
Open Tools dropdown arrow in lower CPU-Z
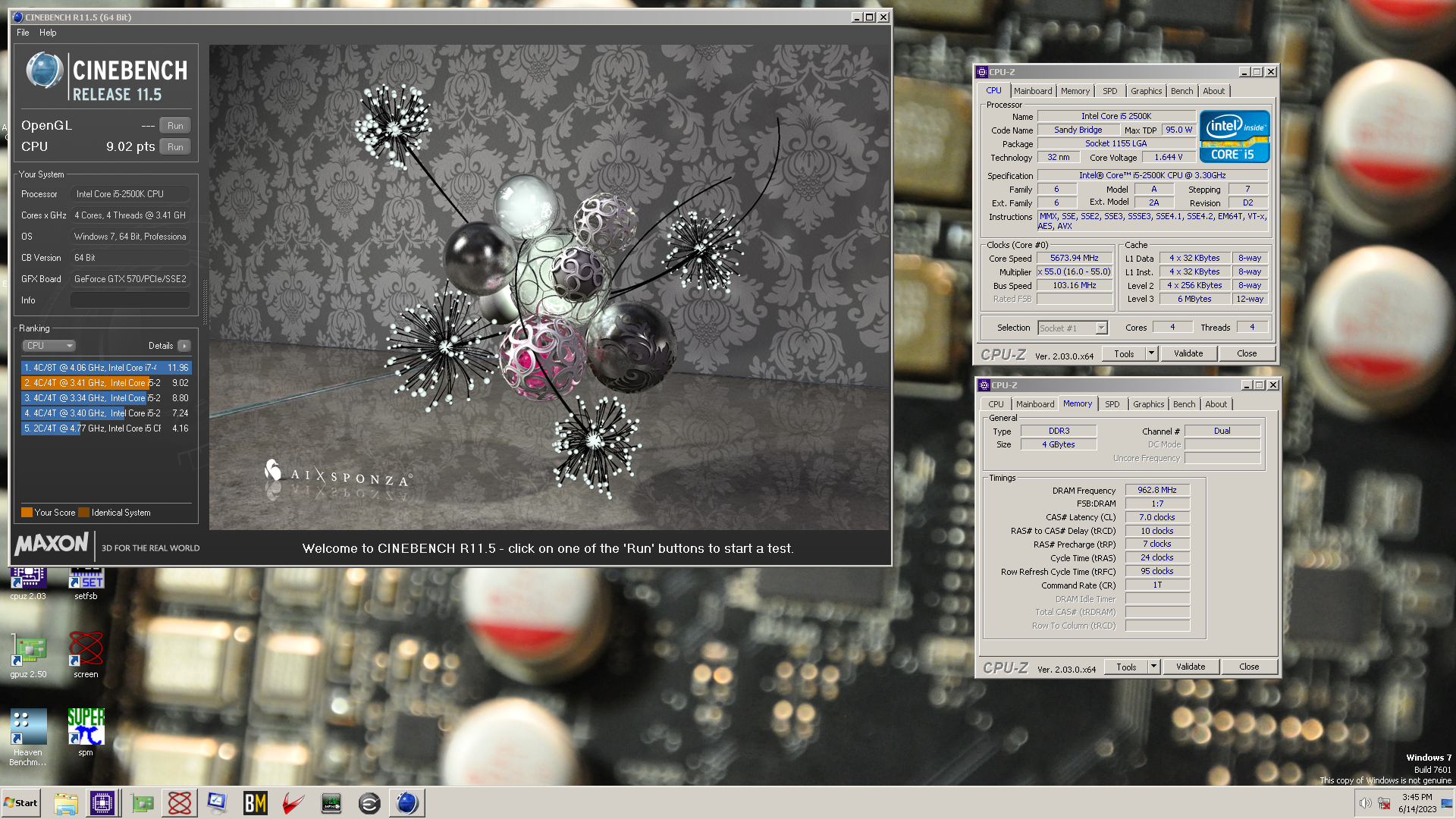coord(1153,667)
